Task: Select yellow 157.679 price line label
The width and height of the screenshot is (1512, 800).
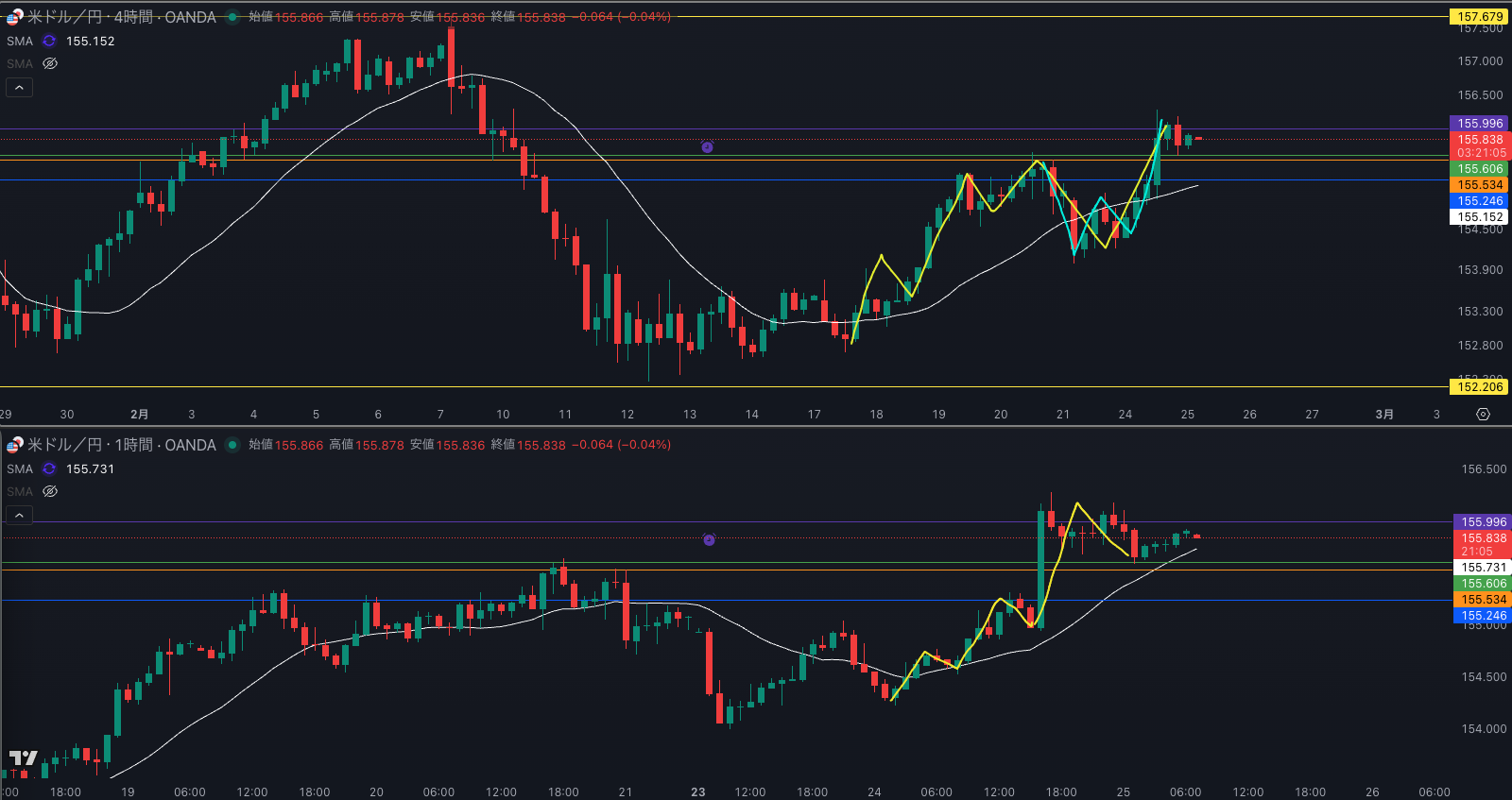Action: (1479, 17)
